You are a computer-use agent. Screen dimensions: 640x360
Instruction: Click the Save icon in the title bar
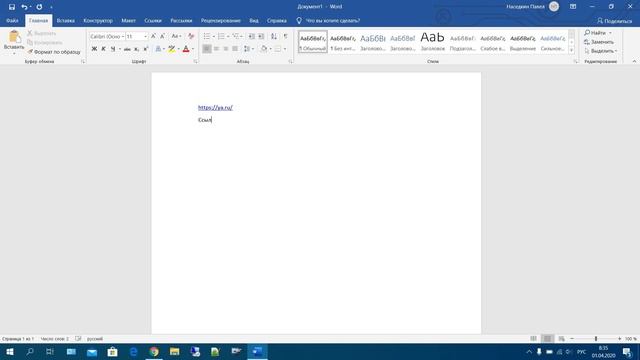12,7
